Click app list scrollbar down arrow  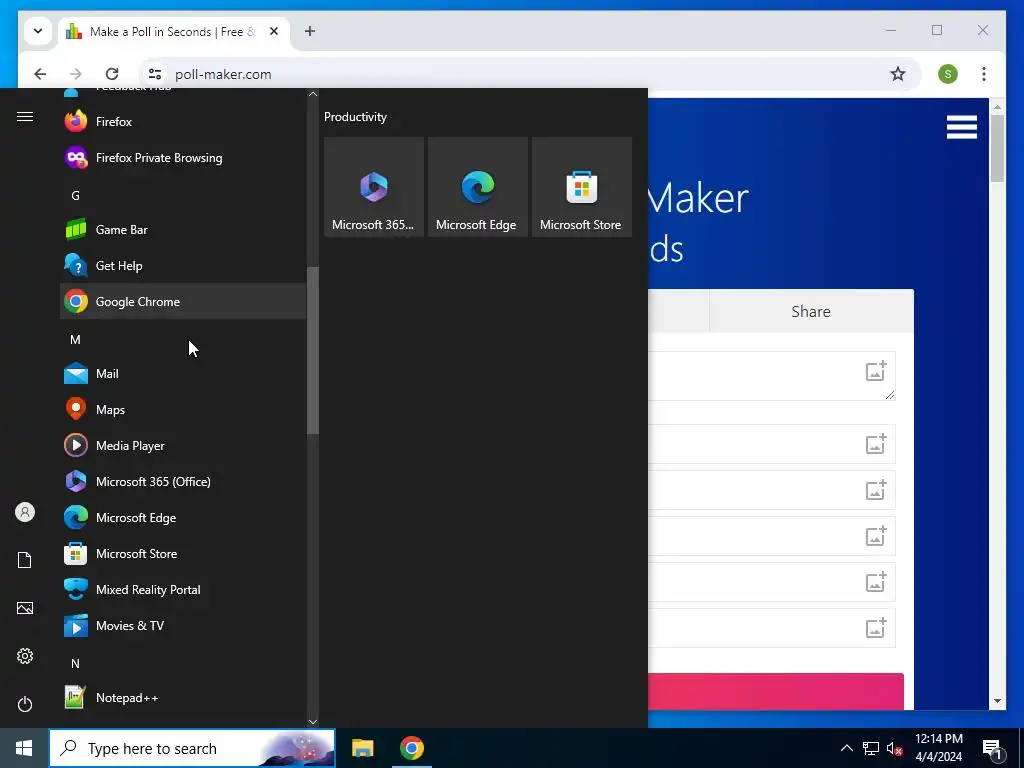[x=313, y=722]
